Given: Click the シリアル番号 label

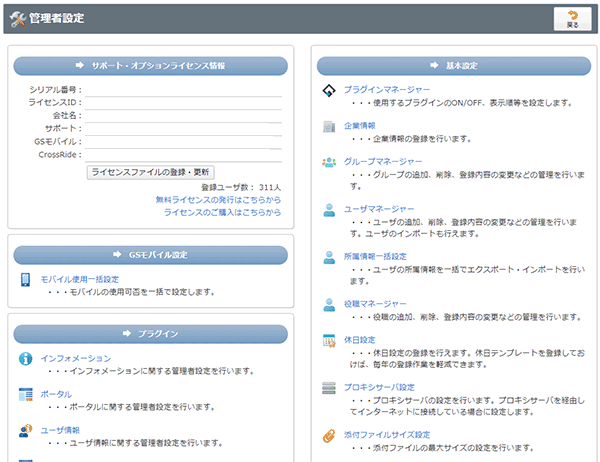Looking at the screenshot, I should [x=55, y=90].
